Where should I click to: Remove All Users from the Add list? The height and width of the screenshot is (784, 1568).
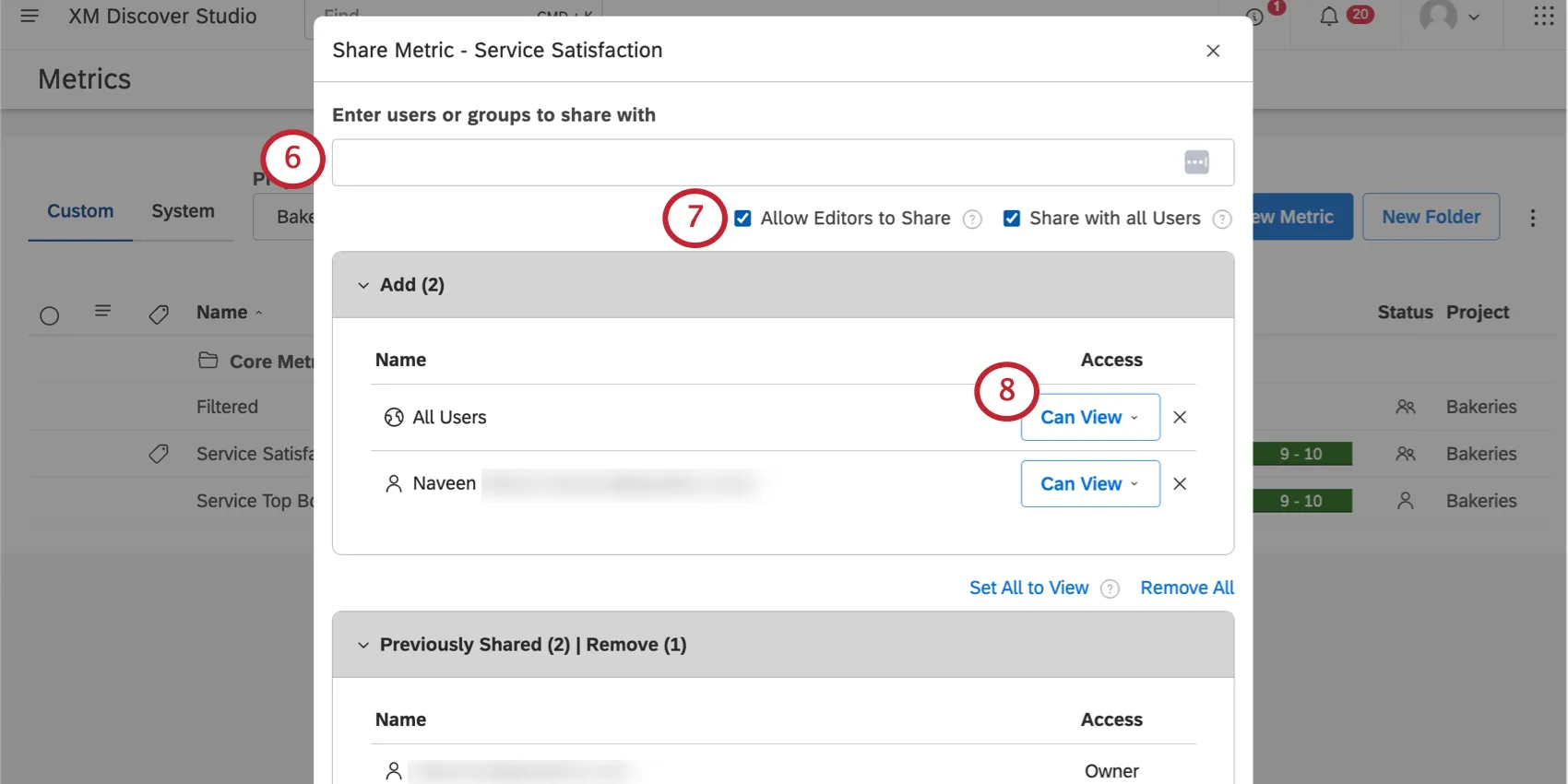[1180, 418]
